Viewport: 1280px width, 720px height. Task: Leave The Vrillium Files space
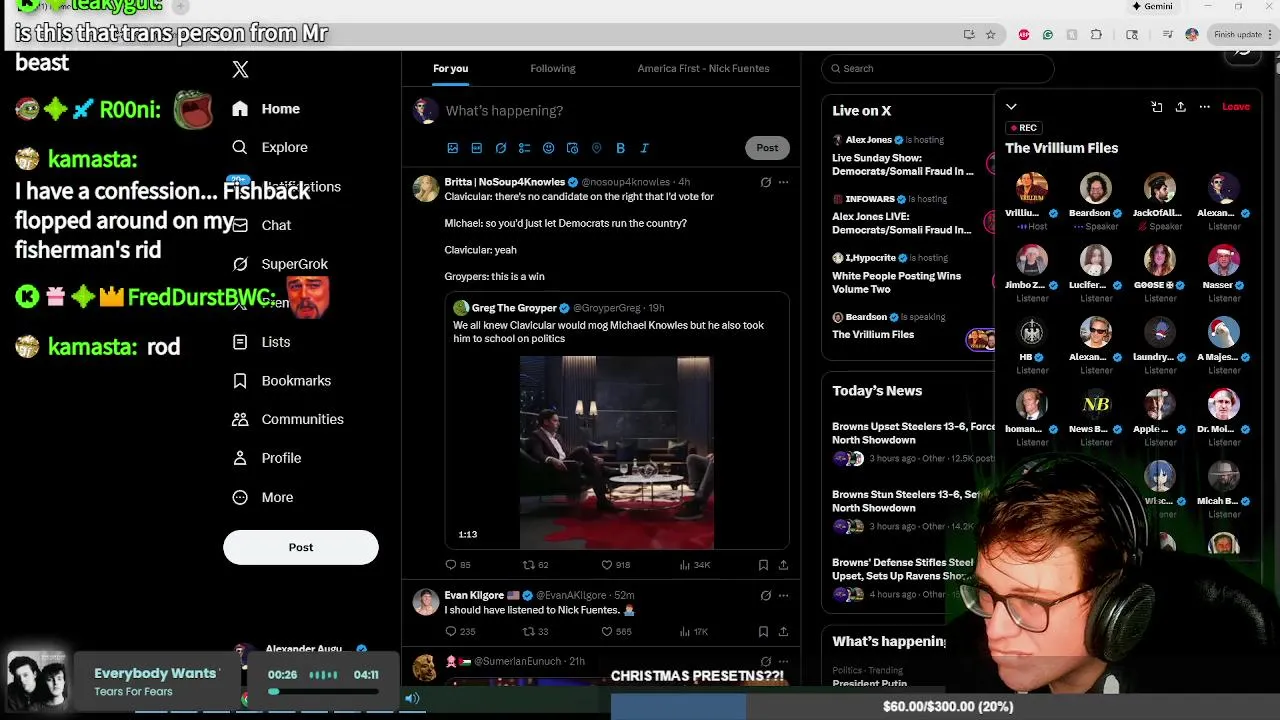[1236, 107]
